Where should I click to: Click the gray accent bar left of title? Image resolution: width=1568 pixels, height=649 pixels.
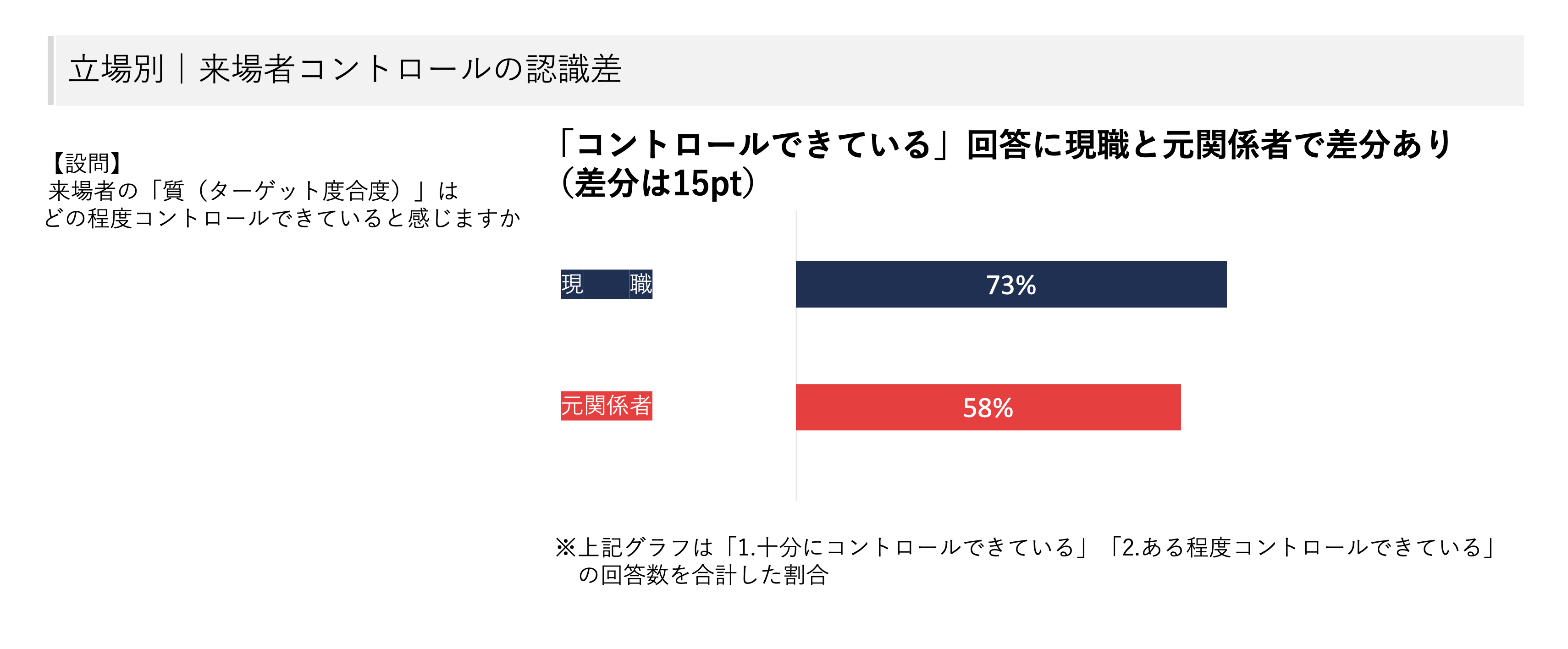50,70
